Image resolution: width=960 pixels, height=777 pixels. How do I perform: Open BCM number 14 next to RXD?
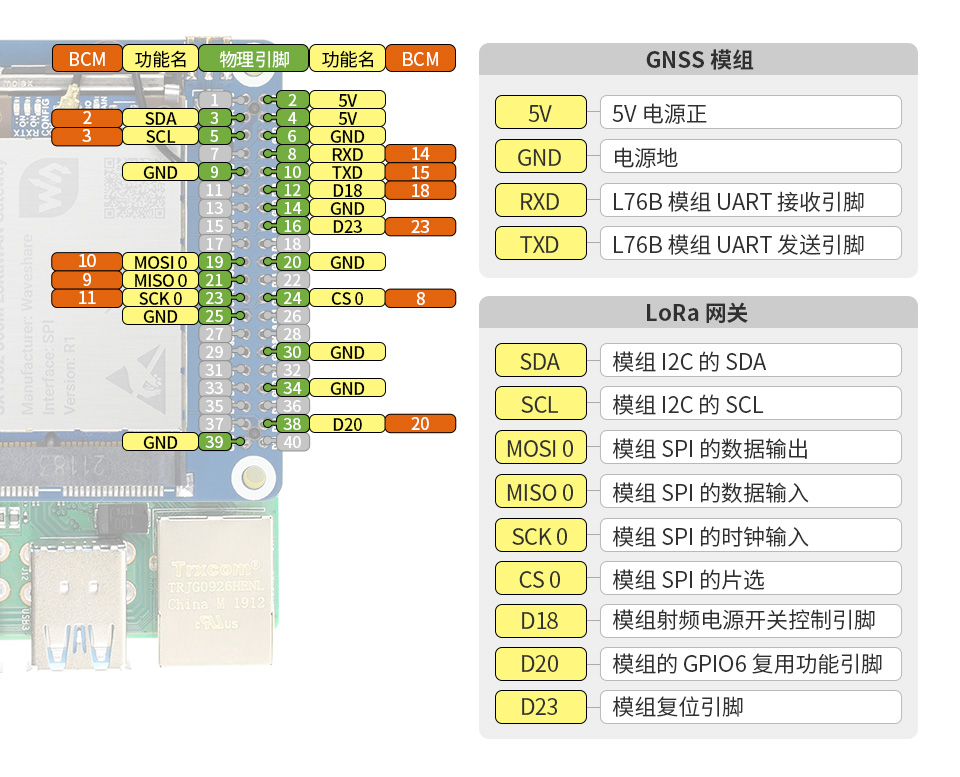click(420, 154)
